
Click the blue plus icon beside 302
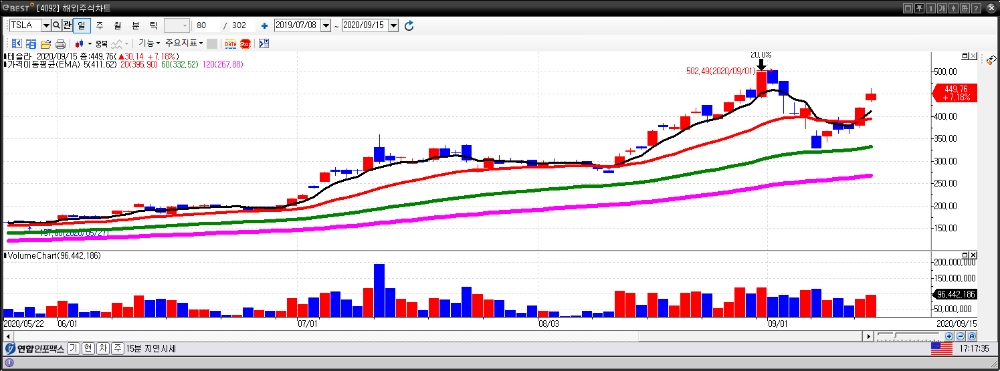click(264, 25)
